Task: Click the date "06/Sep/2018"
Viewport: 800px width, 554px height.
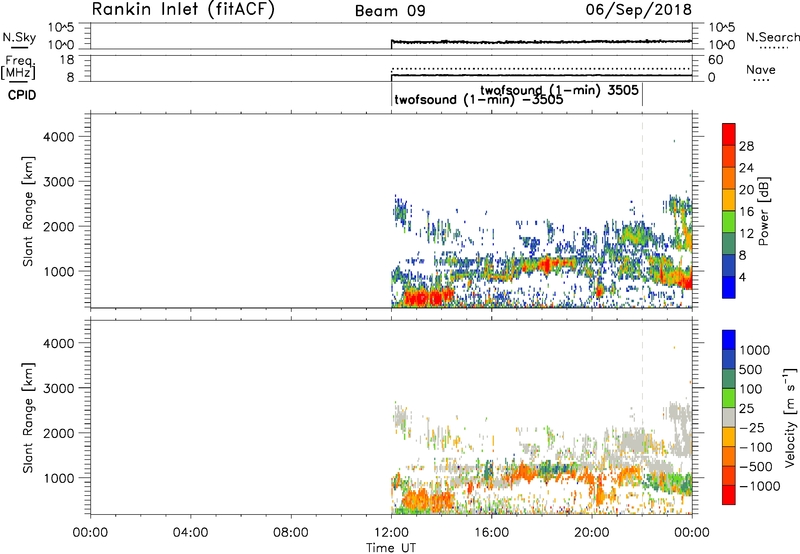Action: 638,9
